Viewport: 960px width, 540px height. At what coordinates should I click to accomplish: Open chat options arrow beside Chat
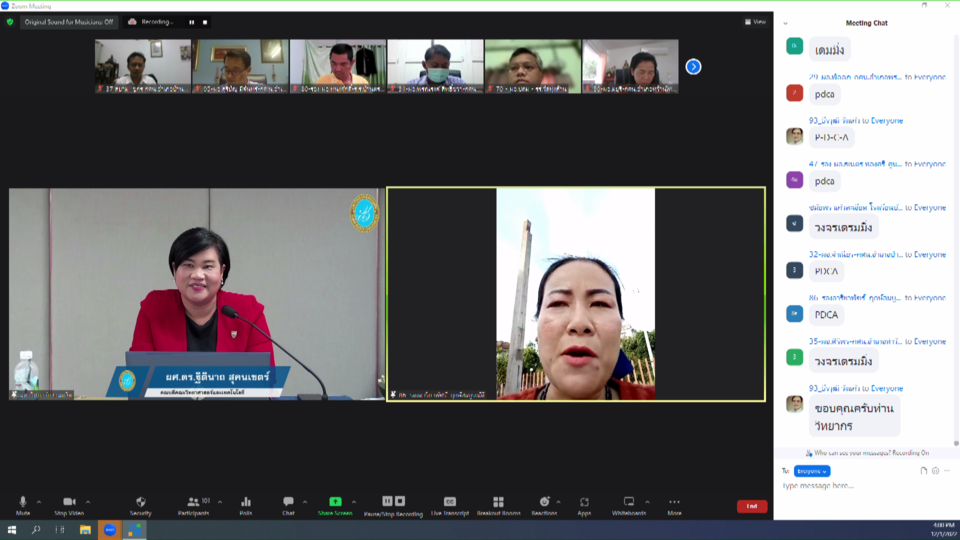[x=305, y=502]
